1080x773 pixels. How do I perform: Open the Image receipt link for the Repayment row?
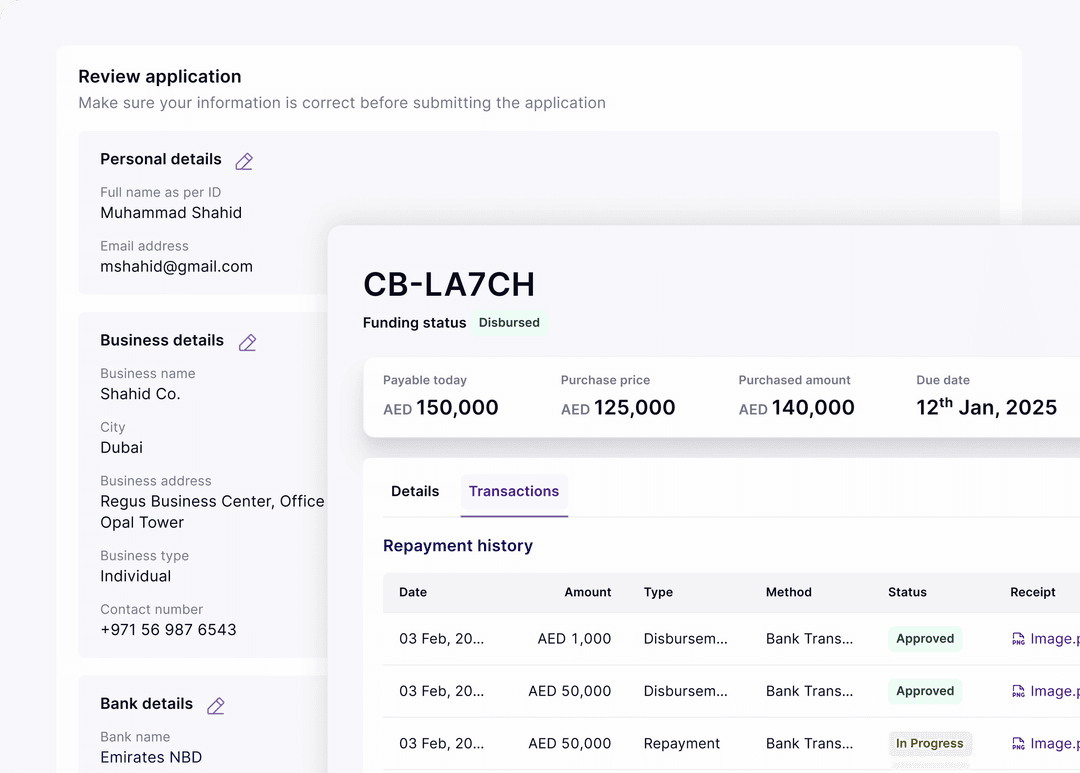[x=1054, y=744]
